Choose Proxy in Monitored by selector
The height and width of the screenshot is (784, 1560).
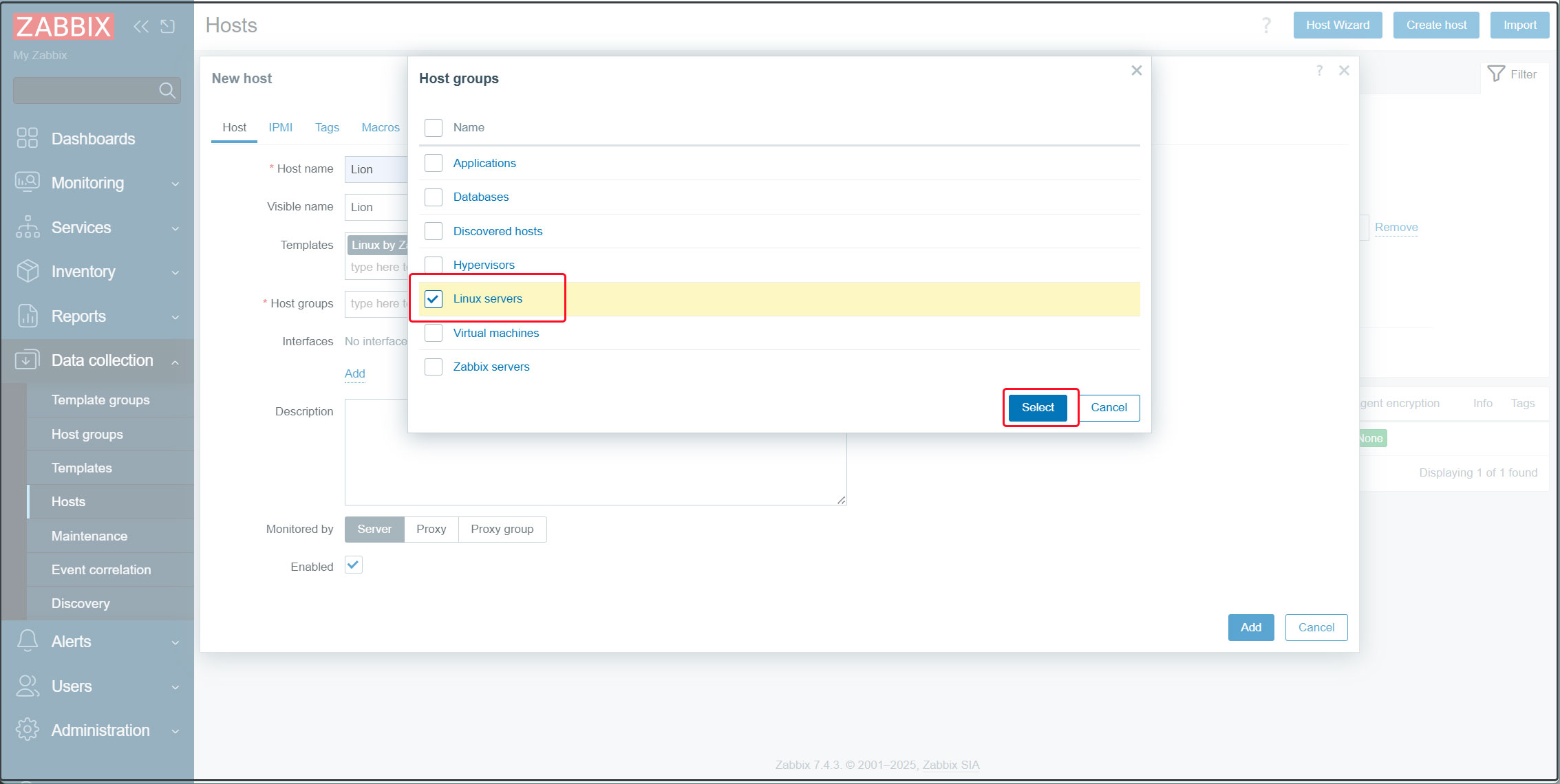431,529
